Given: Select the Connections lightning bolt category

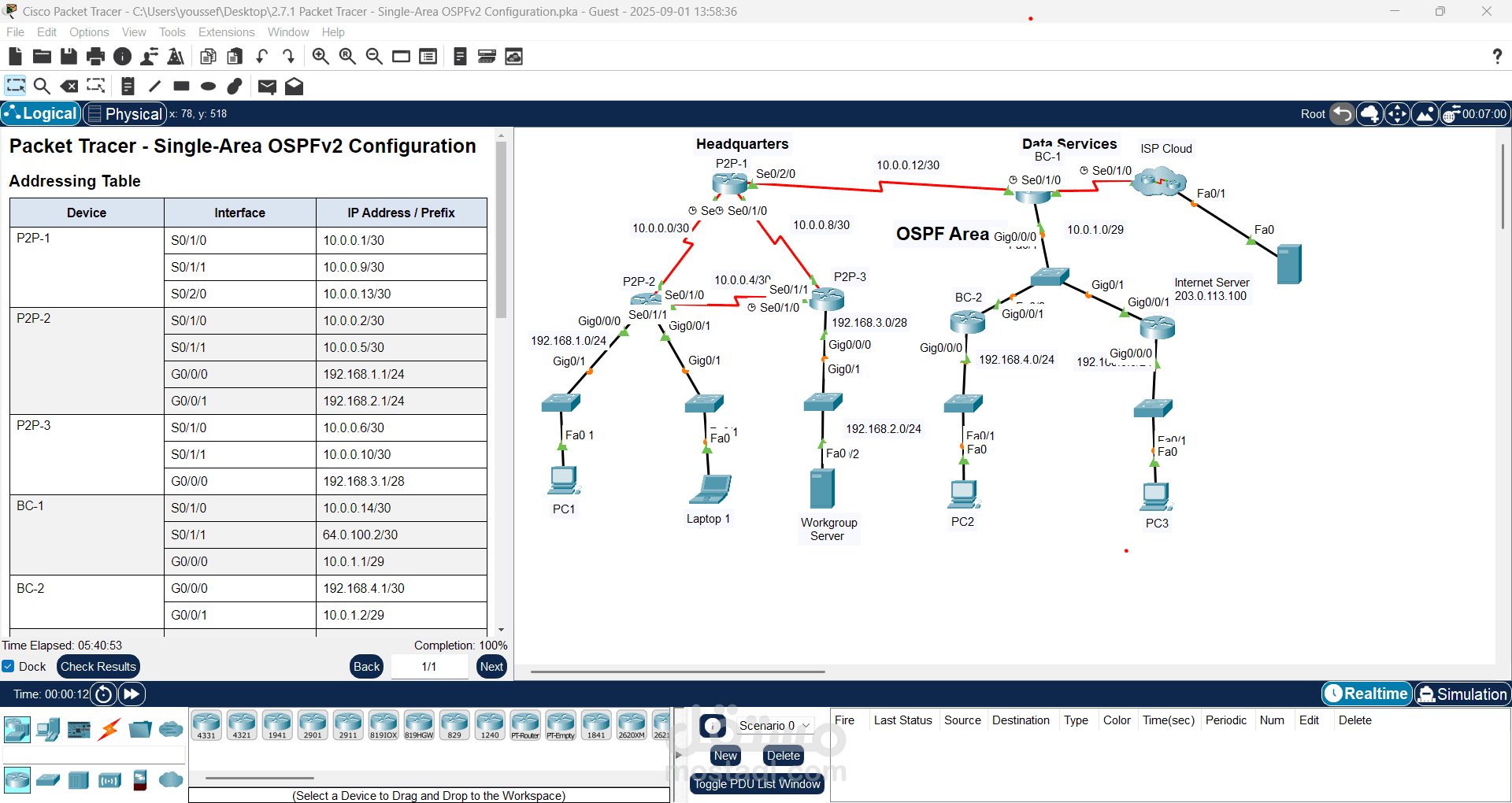Looking at the screenshot, I should click(109, 730).
